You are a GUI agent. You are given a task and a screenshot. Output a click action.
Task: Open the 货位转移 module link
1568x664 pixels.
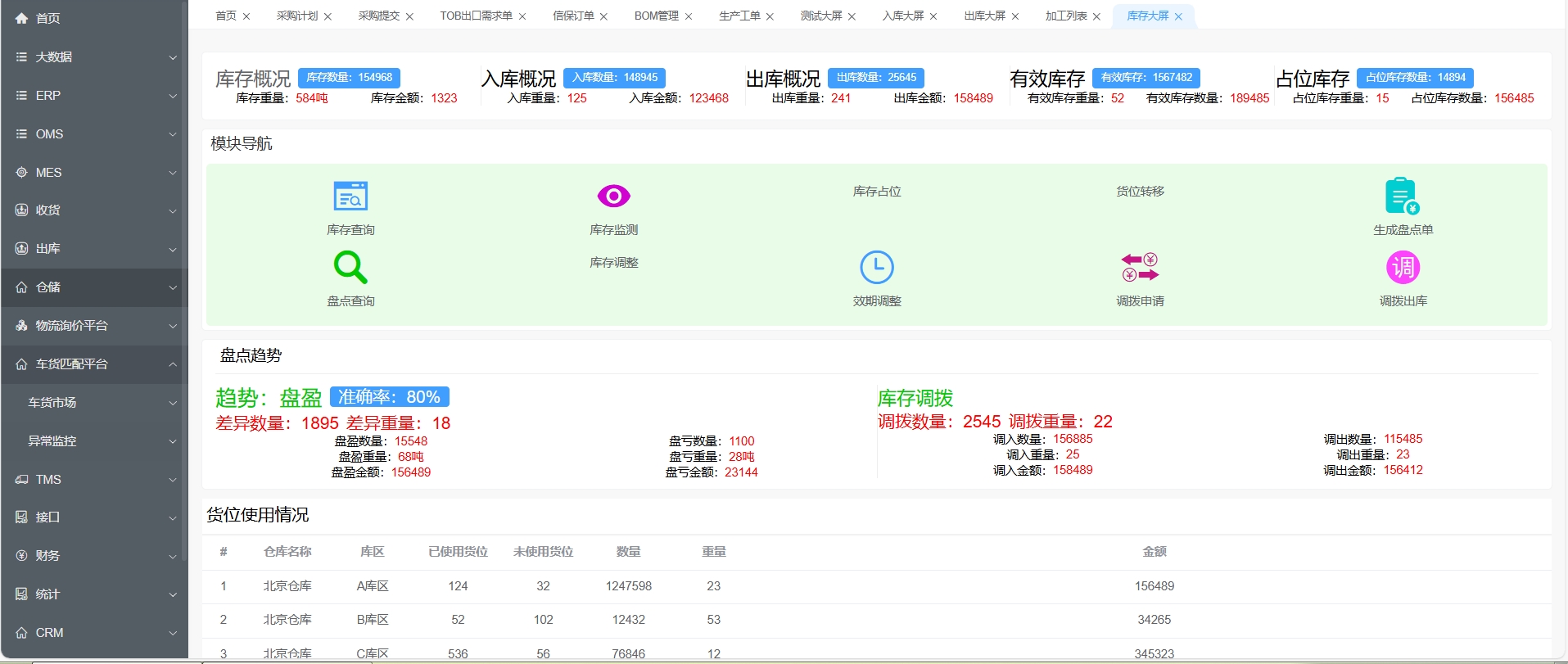[x=1140, y=191]
